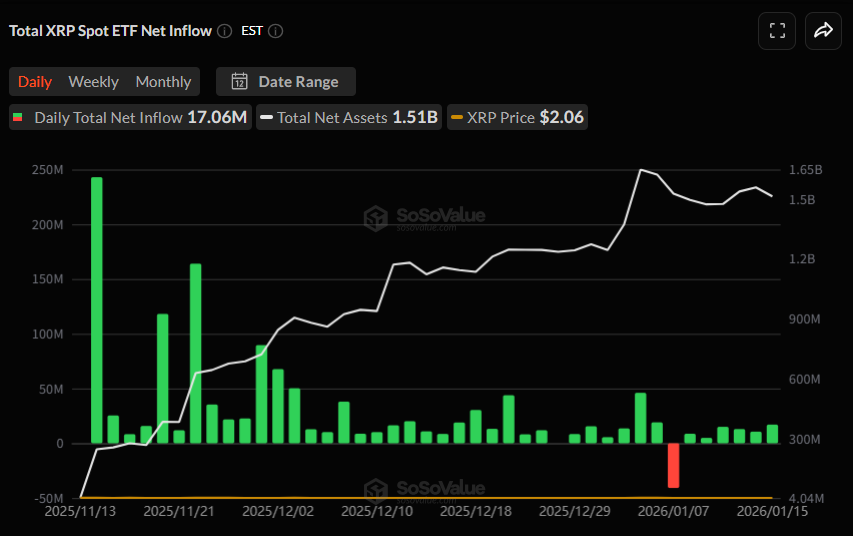Screen dimensions: 853x536
Task: Click the red negative outflow bar
Action: pos(673,465)
